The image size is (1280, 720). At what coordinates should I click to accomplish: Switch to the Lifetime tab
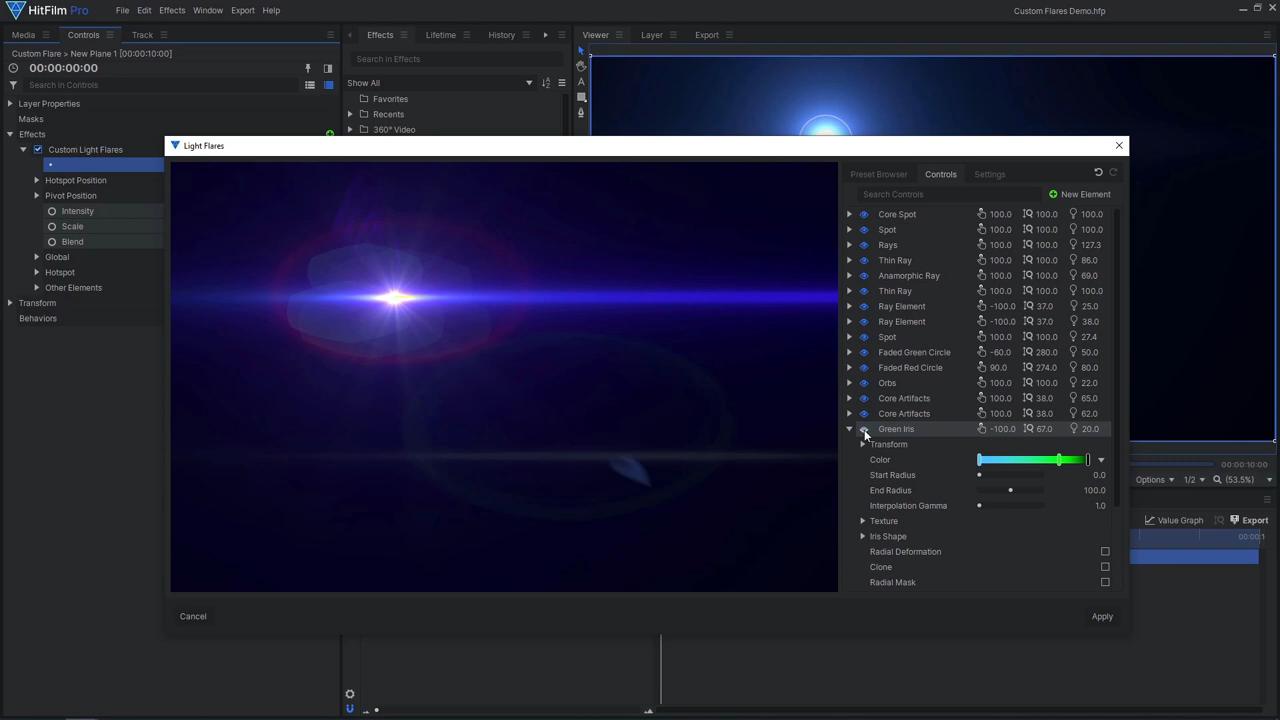441,35
